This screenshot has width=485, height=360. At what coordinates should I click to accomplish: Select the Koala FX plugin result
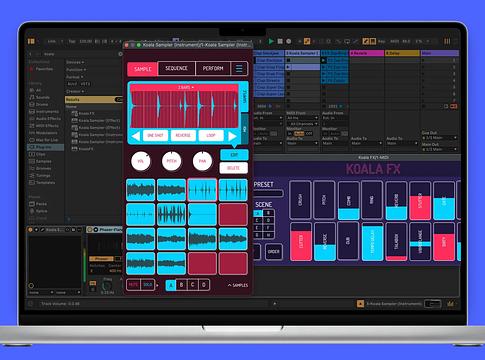point(83,113)
